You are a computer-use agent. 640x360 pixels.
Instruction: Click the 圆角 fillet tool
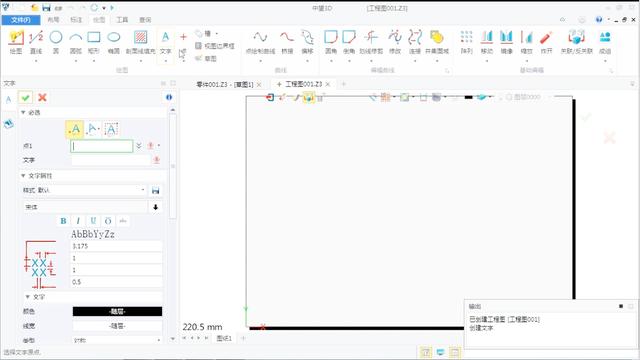pos(331,42)
